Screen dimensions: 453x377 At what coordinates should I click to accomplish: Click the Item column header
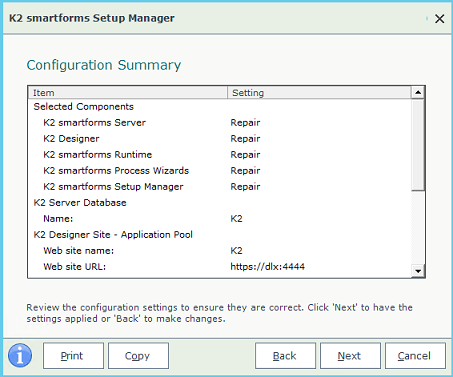(x=128, y=93)
